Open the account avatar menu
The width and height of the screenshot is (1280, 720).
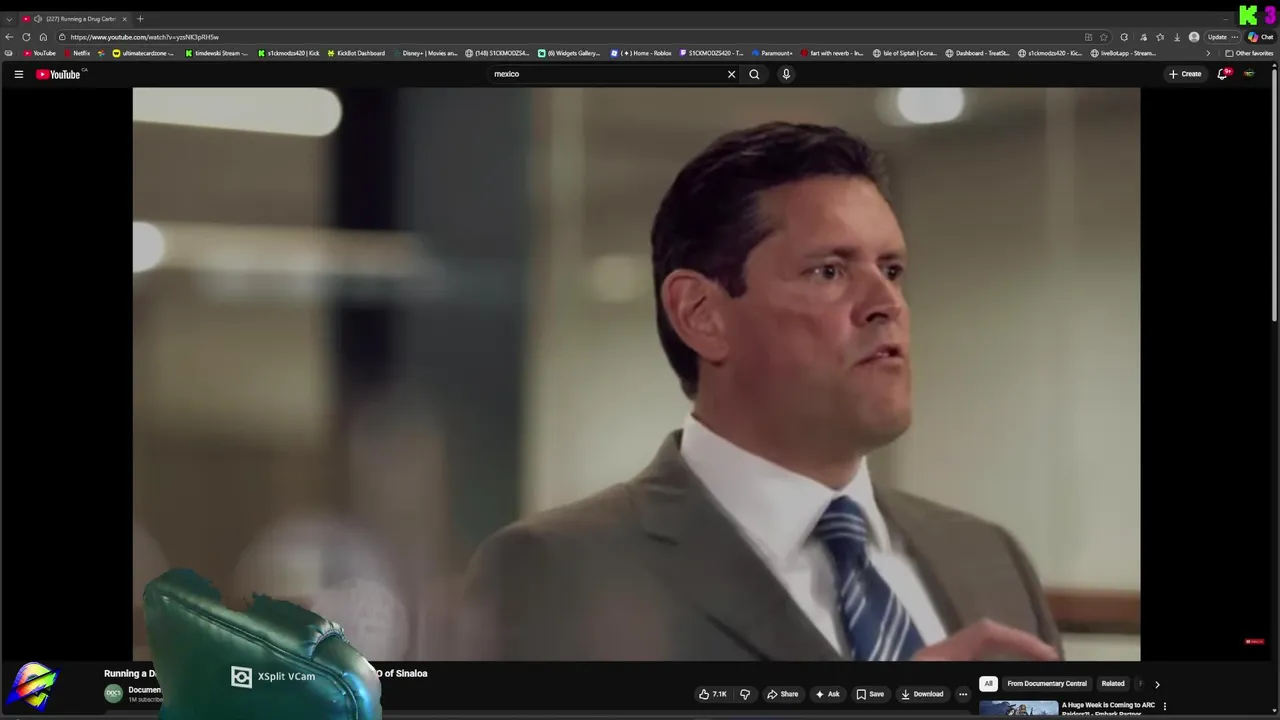coord(1249,74)
